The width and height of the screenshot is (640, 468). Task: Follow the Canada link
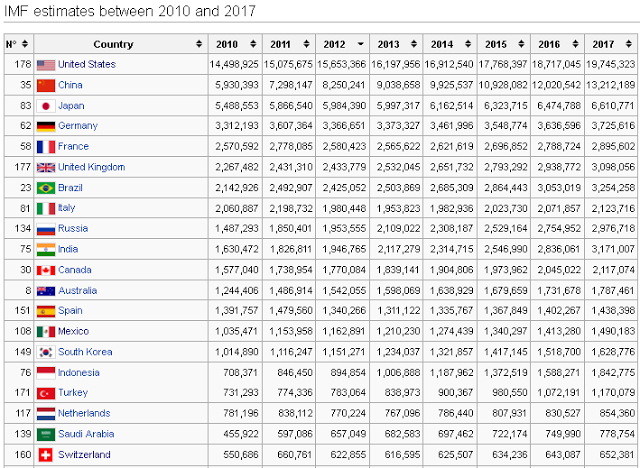[74, 270]
